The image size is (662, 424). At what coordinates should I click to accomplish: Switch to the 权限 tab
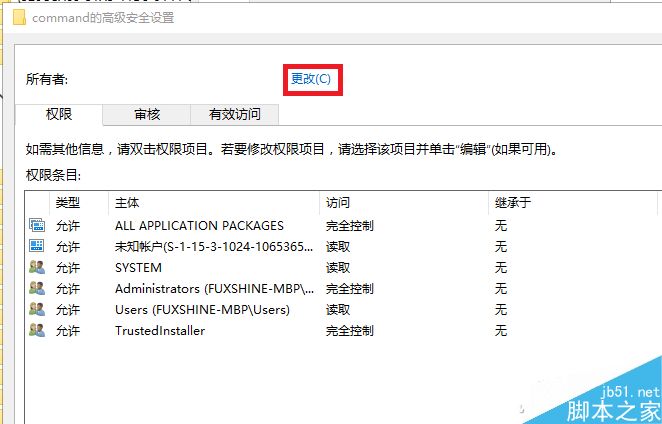59,114
